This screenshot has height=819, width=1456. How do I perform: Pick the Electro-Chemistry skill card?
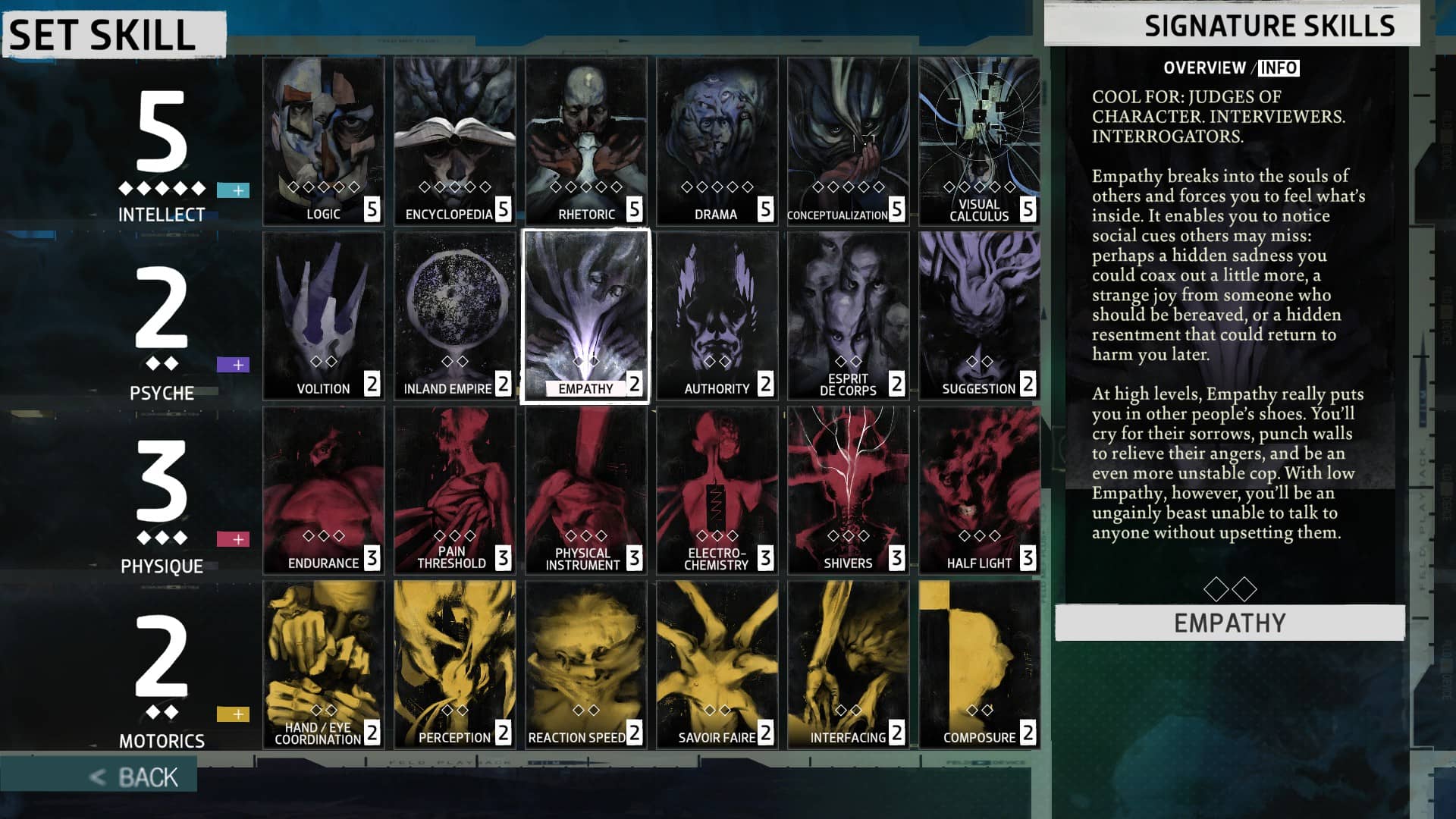coord(717,490)
